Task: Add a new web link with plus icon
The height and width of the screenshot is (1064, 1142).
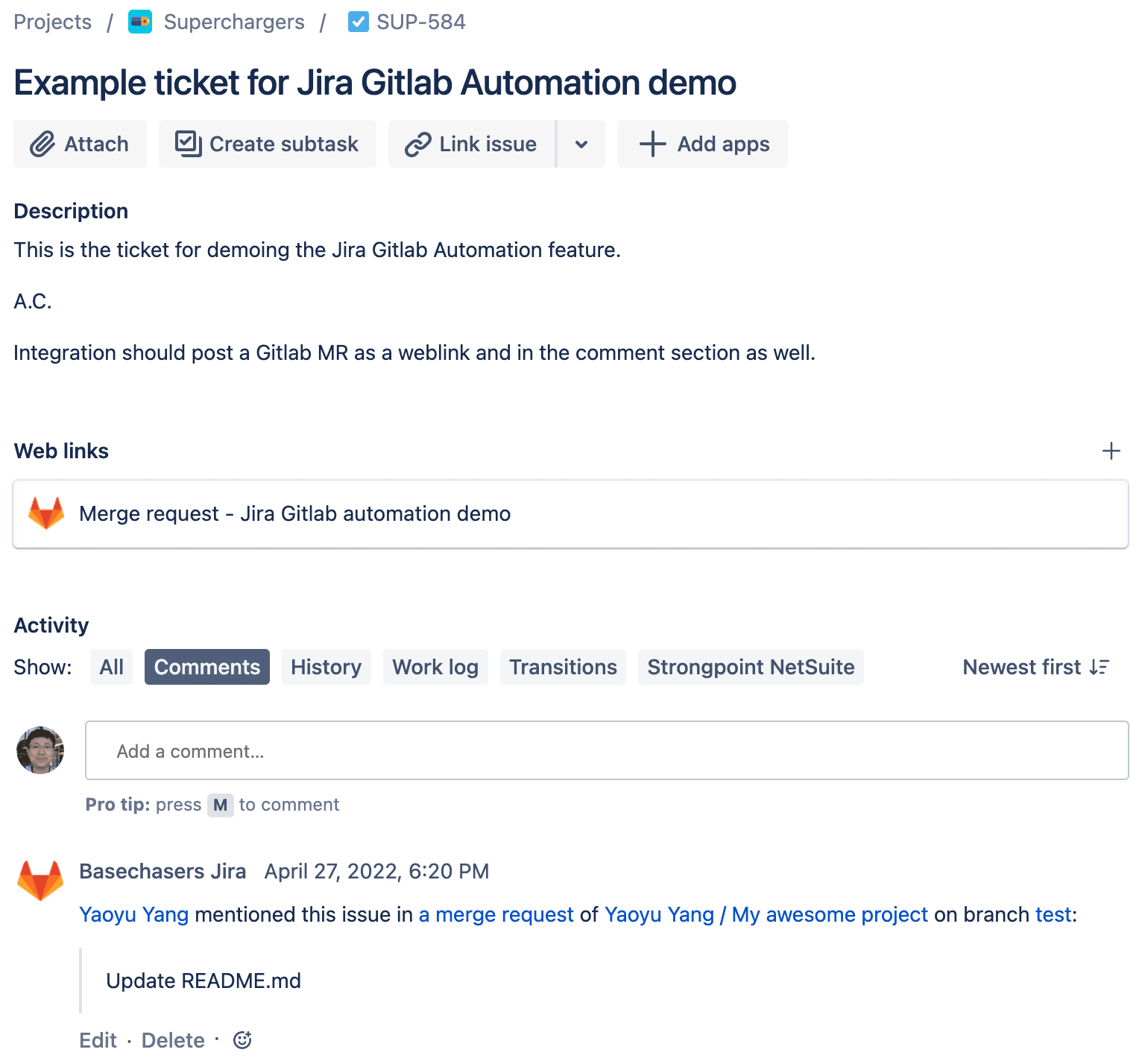Action: pos(1111,451)
